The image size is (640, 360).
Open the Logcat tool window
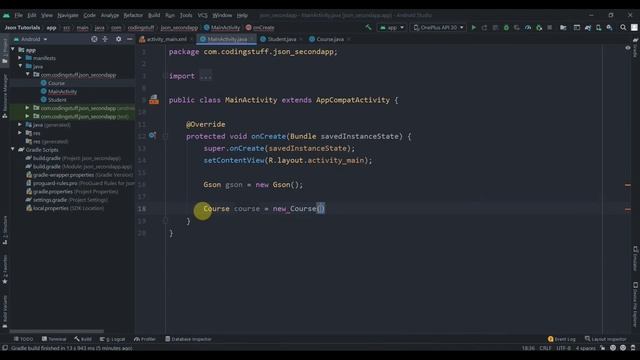pyautogui.click(x=113, y=339)
